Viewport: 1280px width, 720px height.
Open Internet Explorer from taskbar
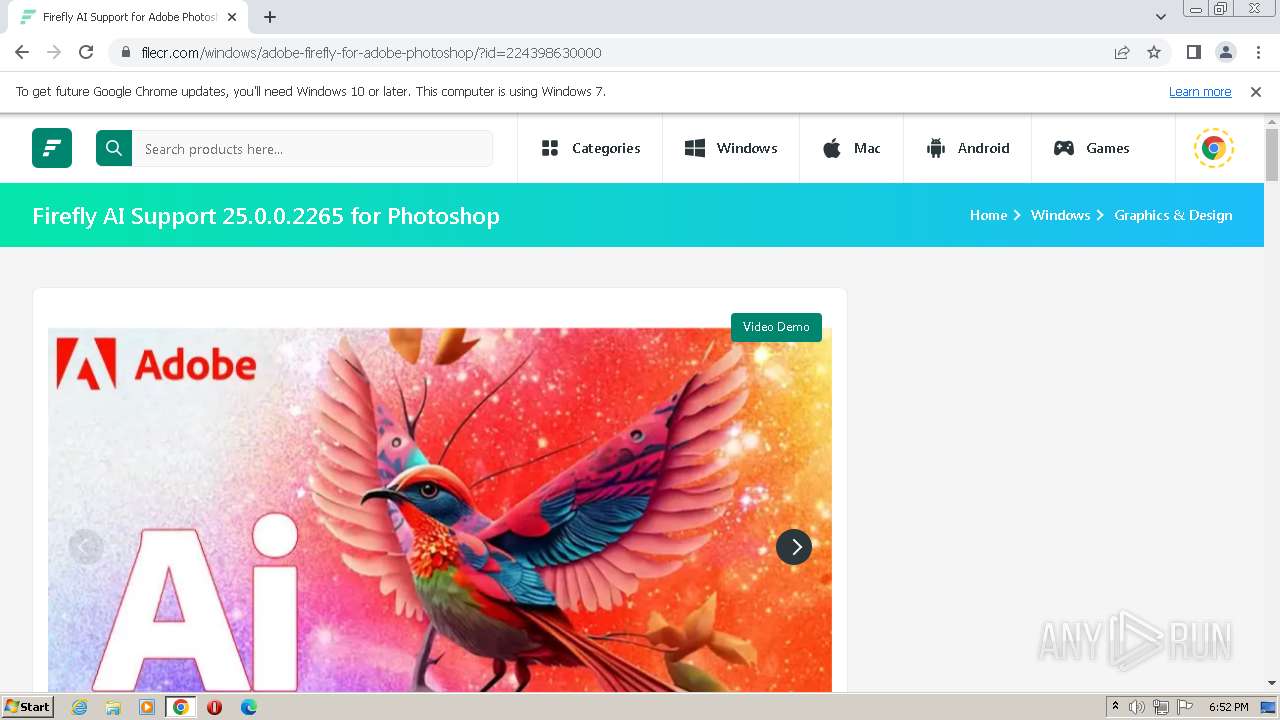coord(79,707)
